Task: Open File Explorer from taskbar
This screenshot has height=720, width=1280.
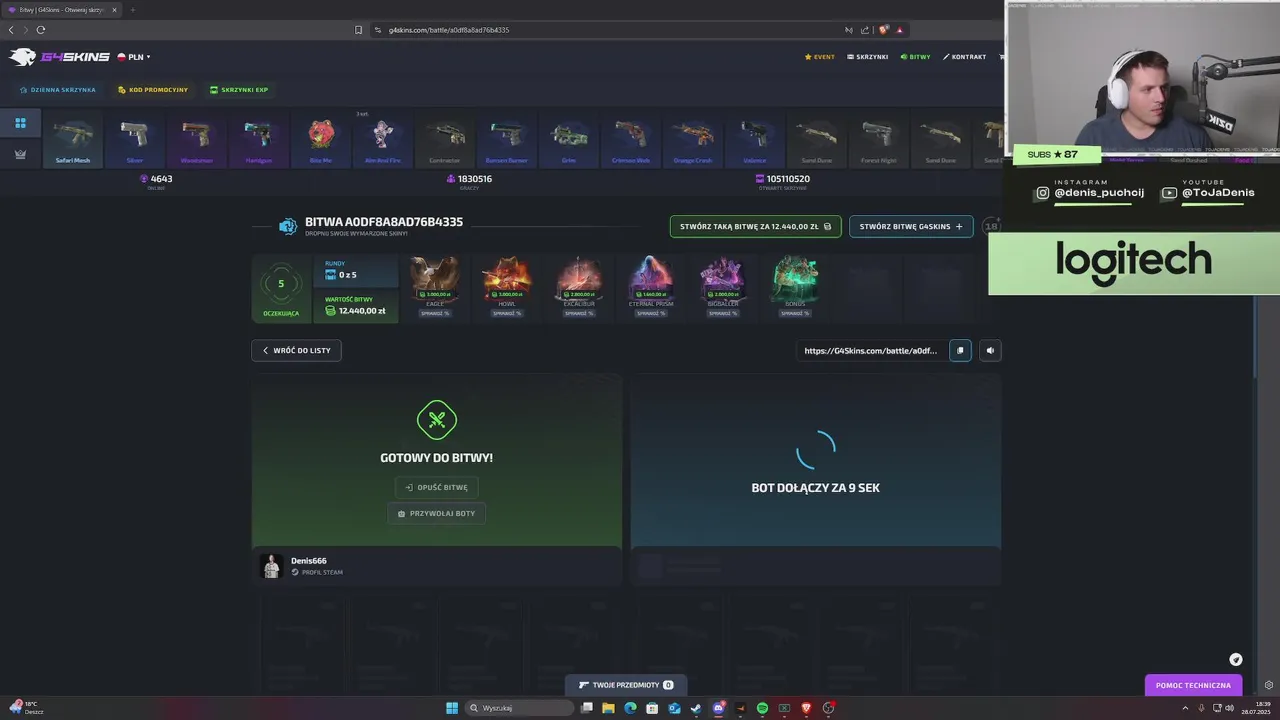Action: click(608, 708)
